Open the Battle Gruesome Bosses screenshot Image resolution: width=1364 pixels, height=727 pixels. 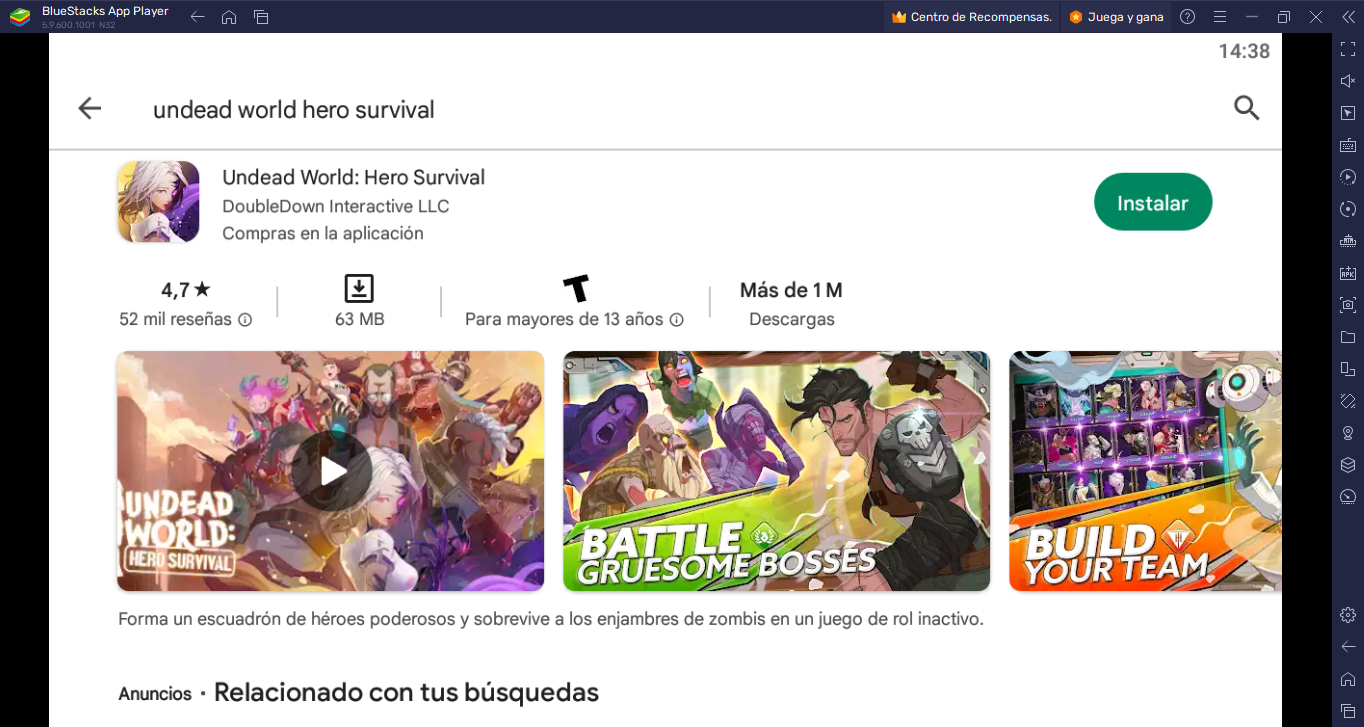pyautogui.click(x=776, y=471)
